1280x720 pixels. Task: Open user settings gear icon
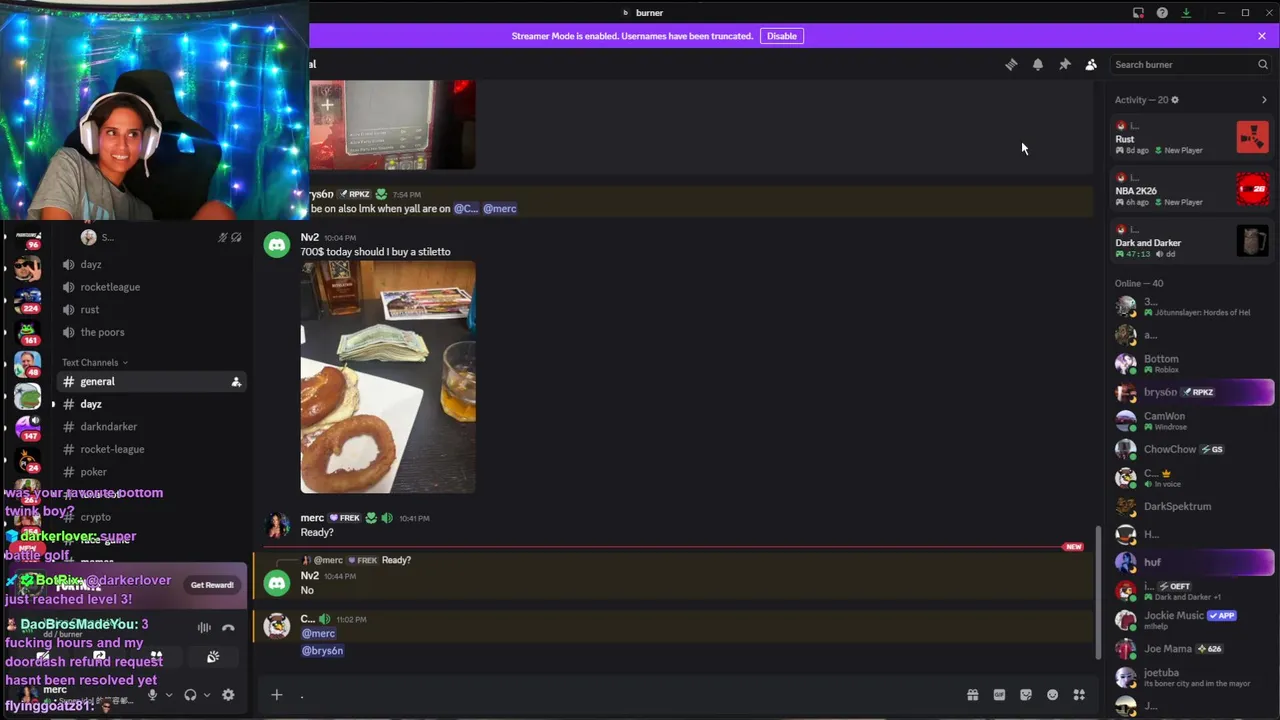click(x=228, y=695)
